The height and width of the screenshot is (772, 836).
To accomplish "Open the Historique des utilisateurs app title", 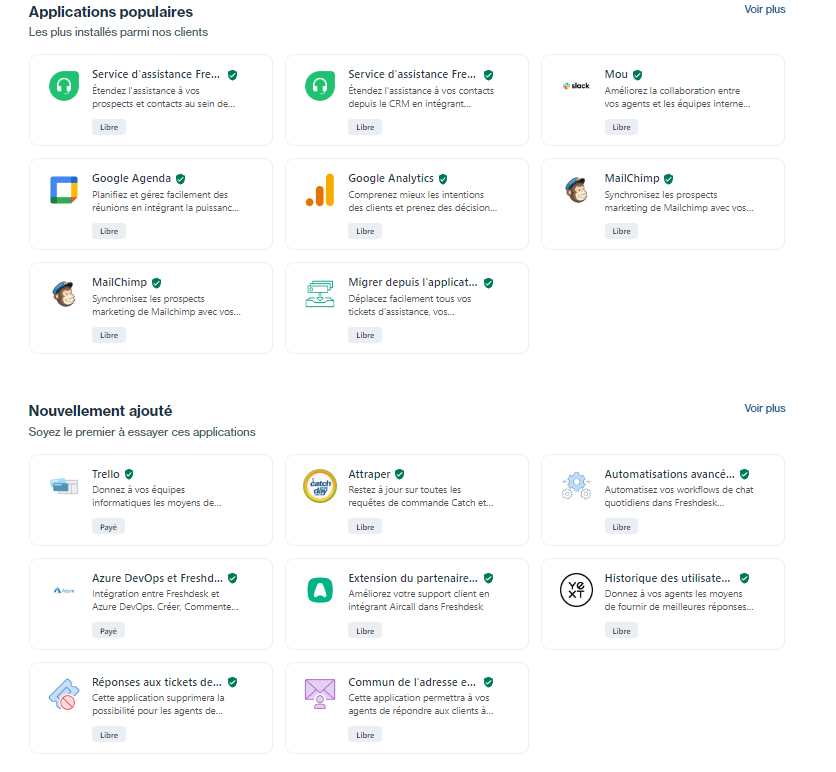I will coord(667,578).
